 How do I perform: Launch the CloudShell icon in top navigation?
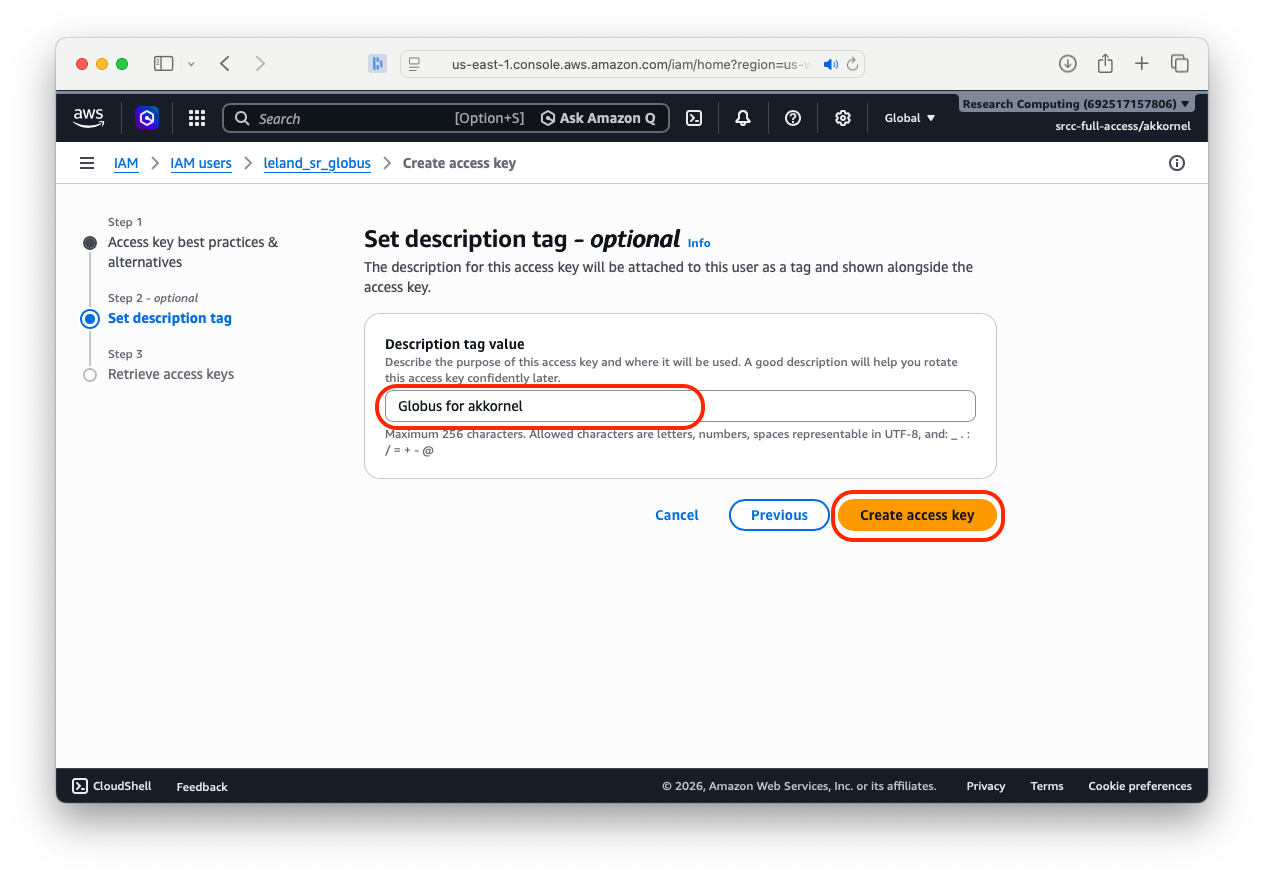(x=694, y=118)
